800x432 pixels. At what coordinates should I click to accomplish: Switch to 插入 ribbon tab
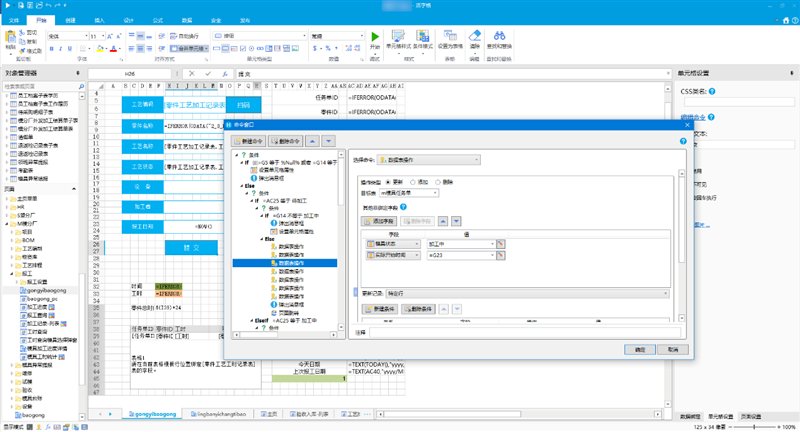99,20
